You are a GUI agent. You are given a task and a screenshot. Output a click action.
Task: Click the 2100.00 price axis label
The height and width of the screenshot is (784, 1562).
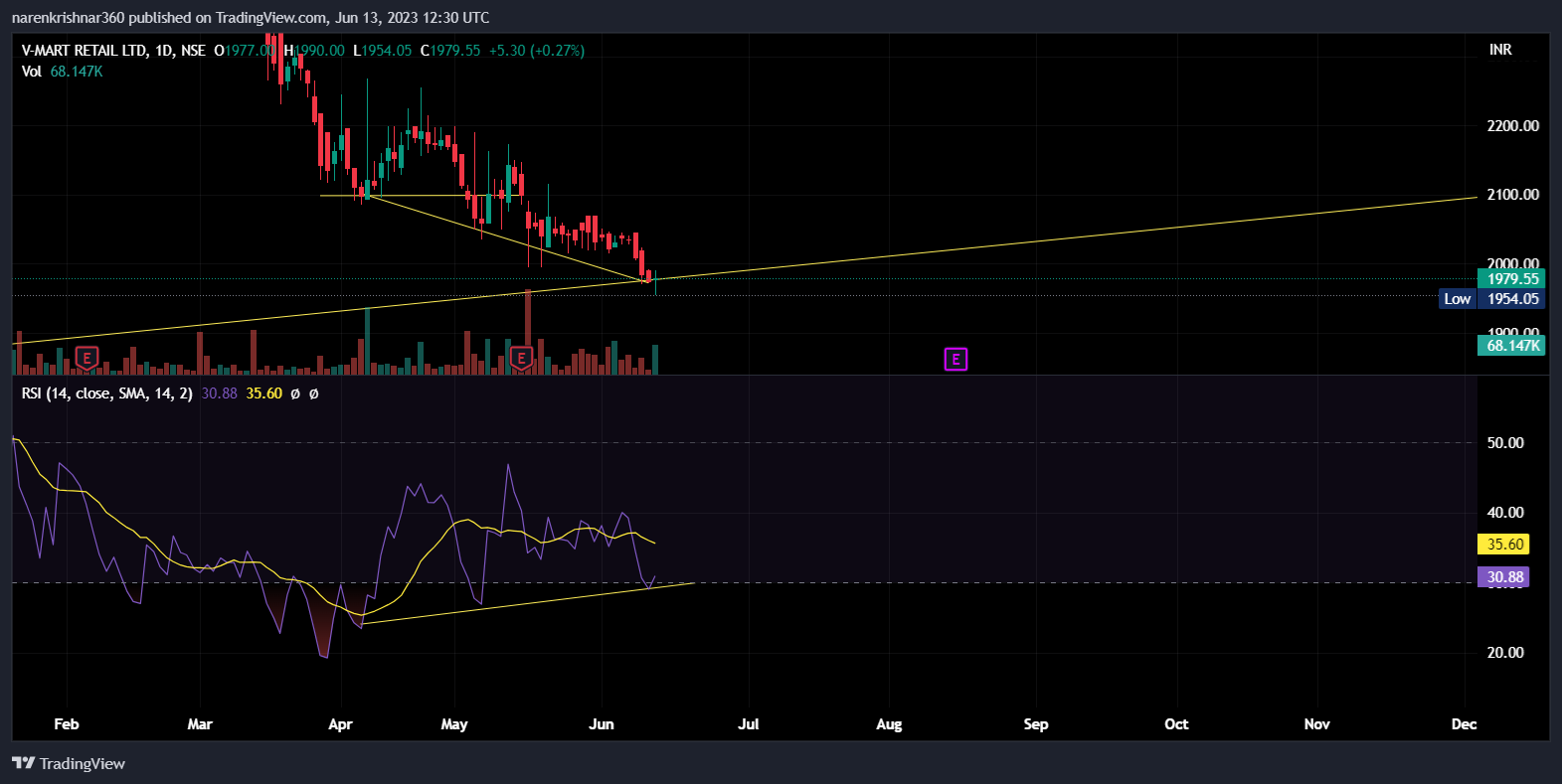point(1512,195)
